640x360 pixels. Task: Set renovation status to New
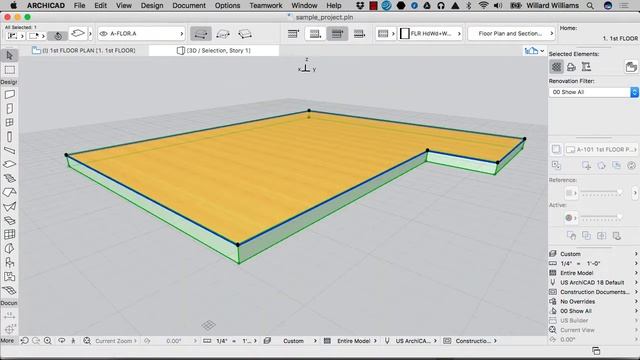pyautogui.click(x=586, y=67)
